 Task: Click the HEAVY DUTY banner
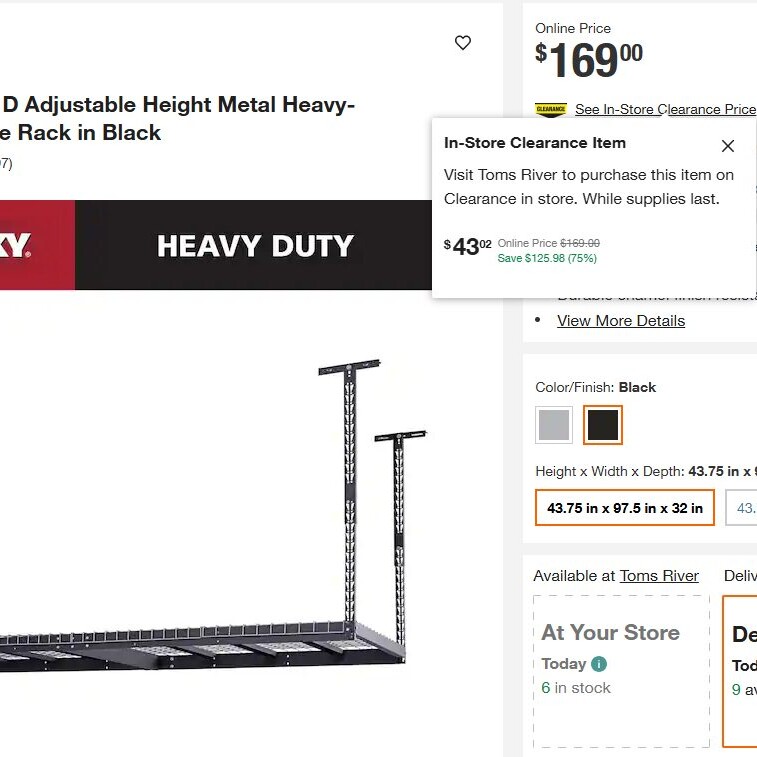[x=255, y=246]
